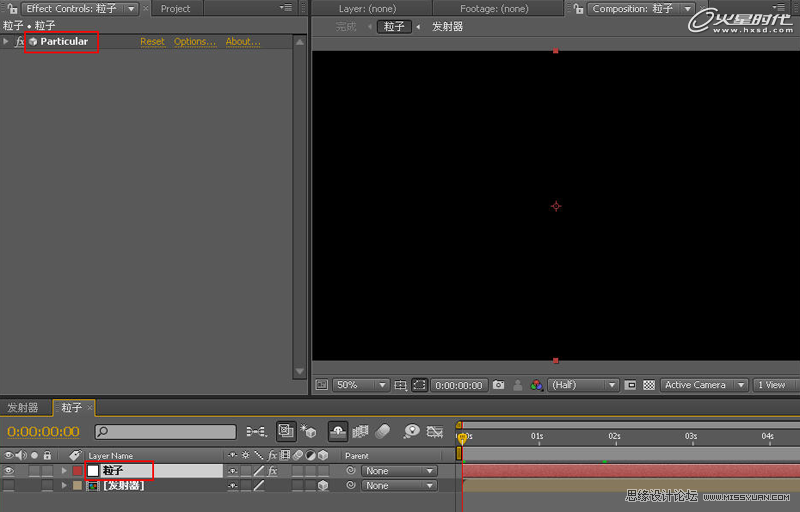
Task: Open the 1 View layout dropdown
Action: pyautogui.click(x=776, y=385)
